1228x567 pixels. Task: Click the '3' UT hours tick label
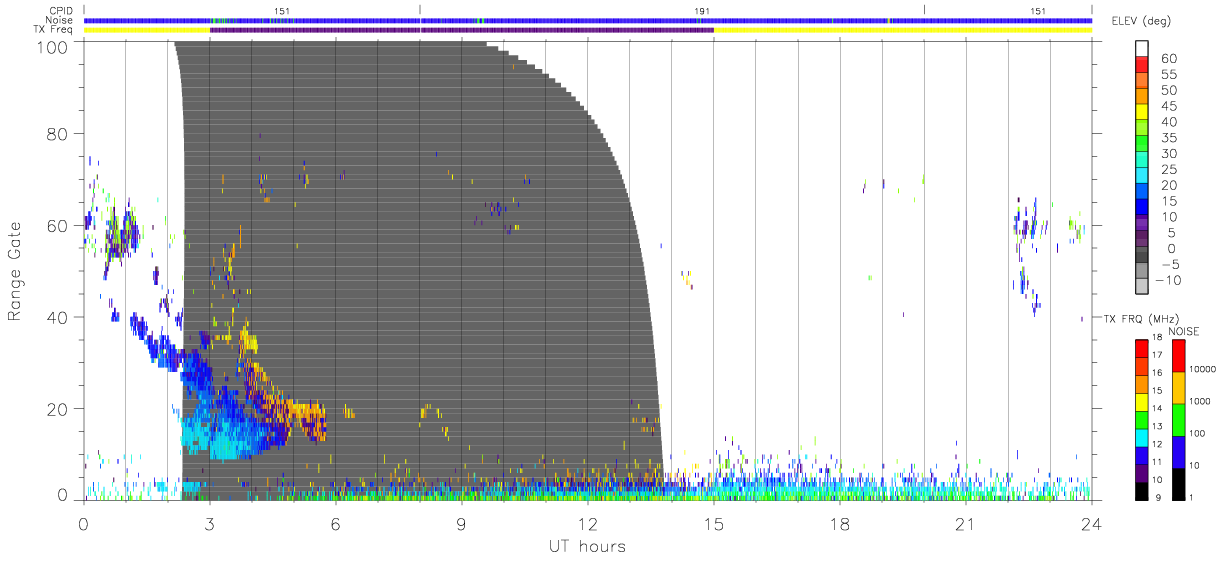(x=210, y=523)
